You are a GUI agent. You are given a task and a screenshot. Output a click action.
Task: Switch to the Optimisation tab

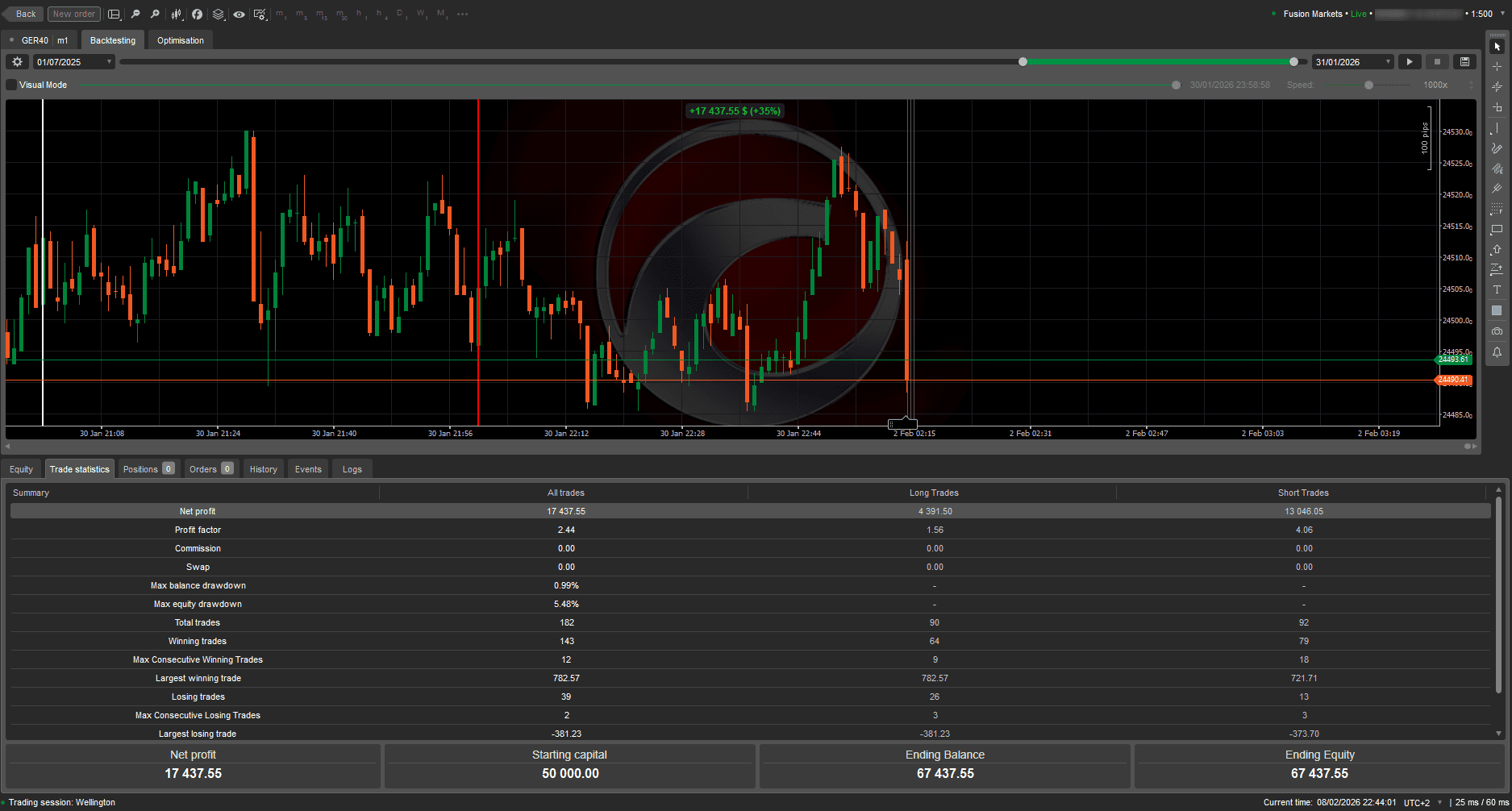point(179,40)
